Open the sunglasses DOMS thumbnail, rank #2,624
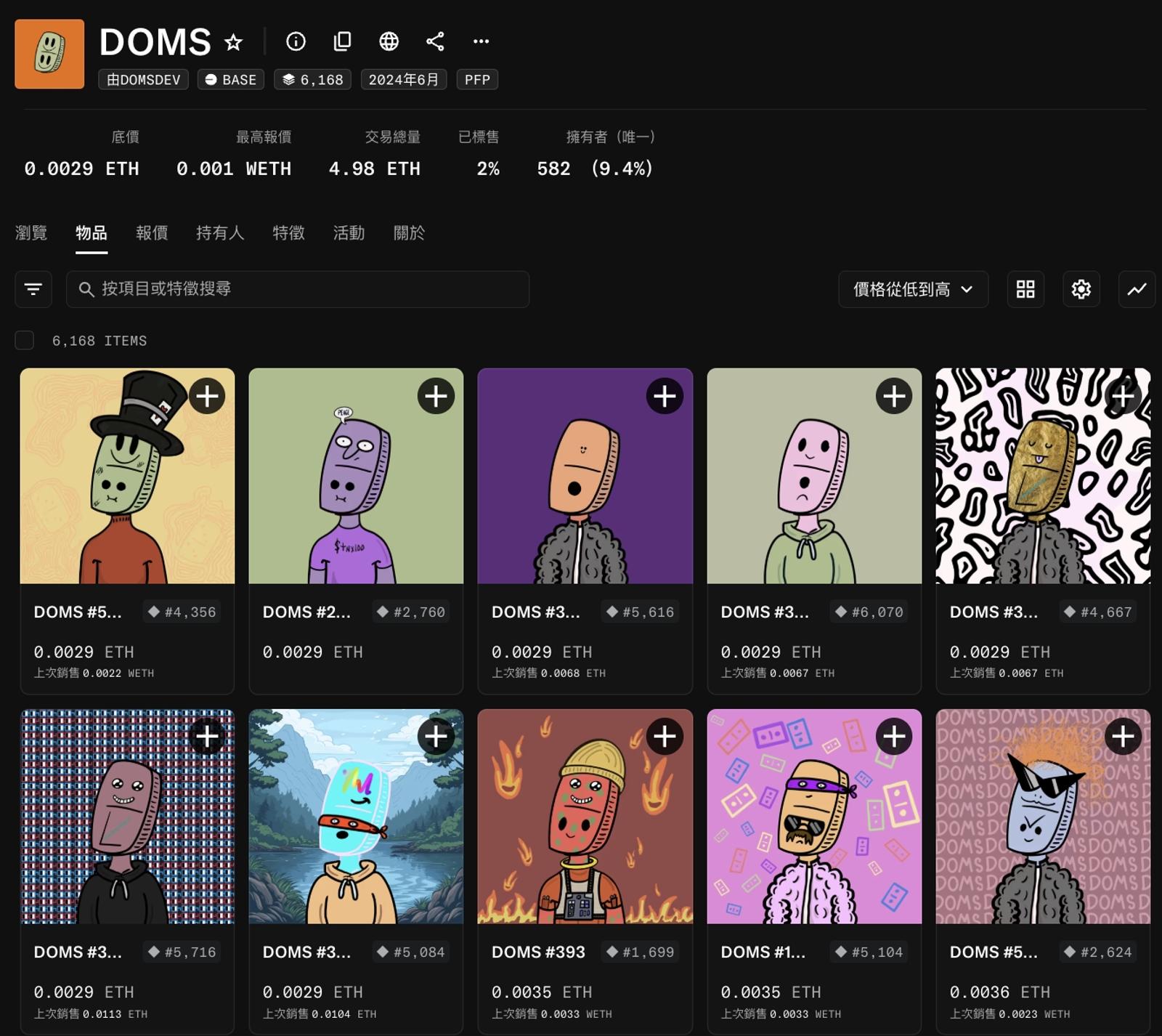The width and height of the screenshot is (1162, 1036). coord(1043,817)
